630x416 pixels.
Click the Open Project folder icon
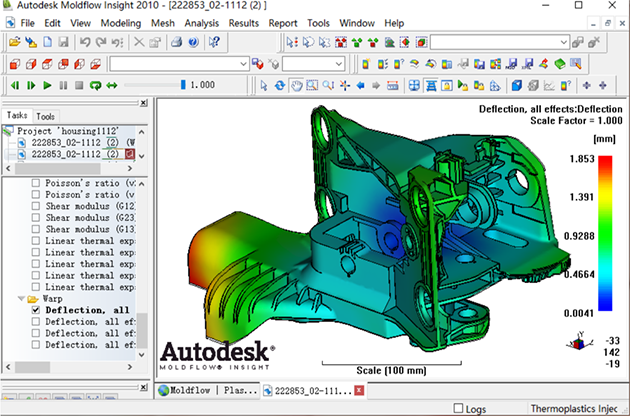click(x=14, y=42)
